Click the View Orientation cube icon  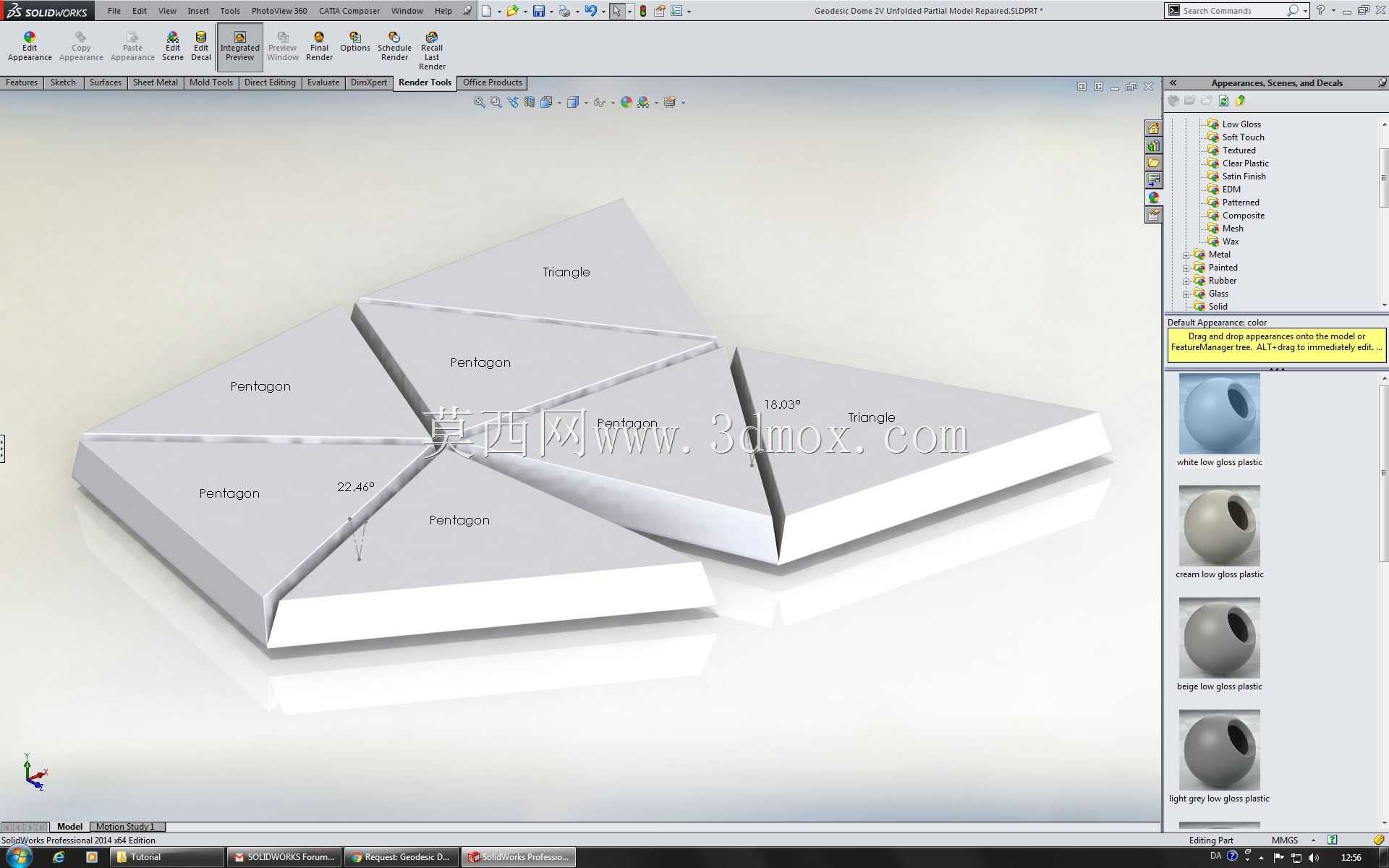coord(546,102)
